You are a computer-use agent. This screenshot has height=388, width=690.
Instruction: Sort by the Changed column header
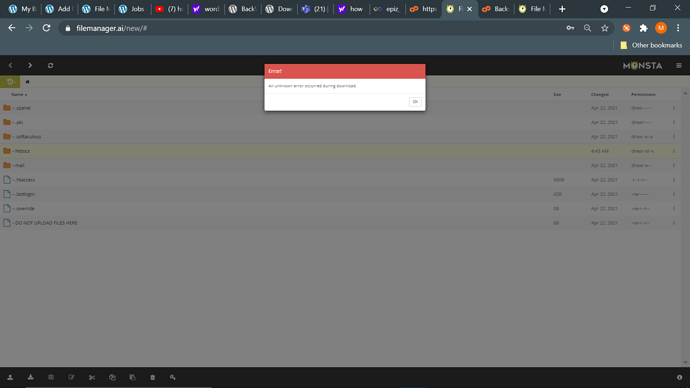[x=599, y=95]
